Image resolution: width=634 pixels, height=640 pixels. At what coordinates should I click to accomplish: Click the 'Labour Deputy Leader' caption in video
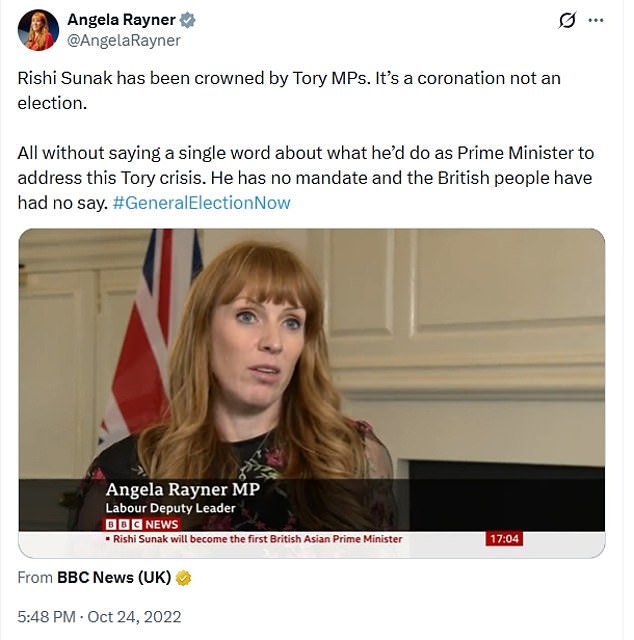[x=170, y=508]
